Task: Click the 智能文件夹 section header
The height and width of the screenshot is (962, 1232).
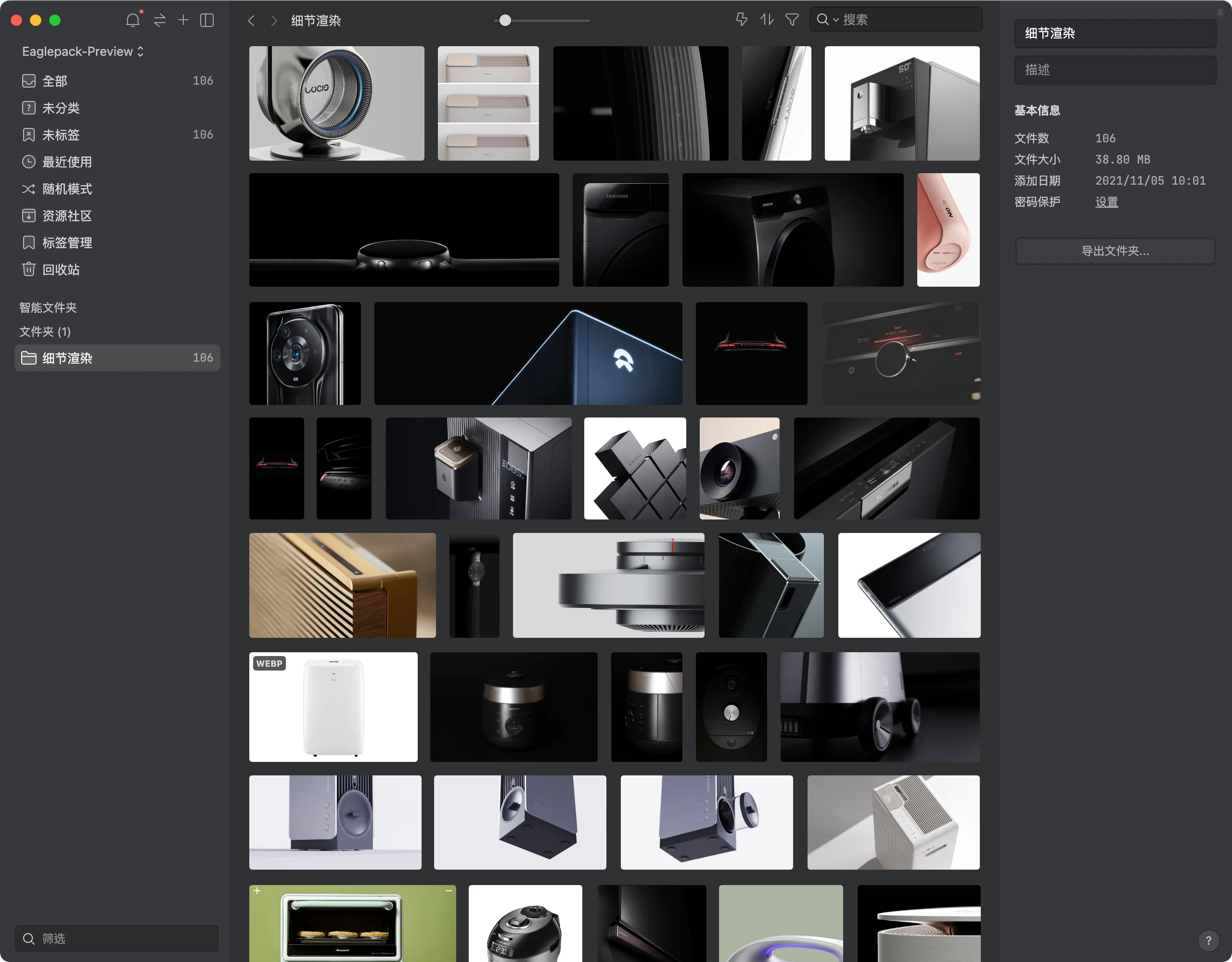Action: [48, 307]
